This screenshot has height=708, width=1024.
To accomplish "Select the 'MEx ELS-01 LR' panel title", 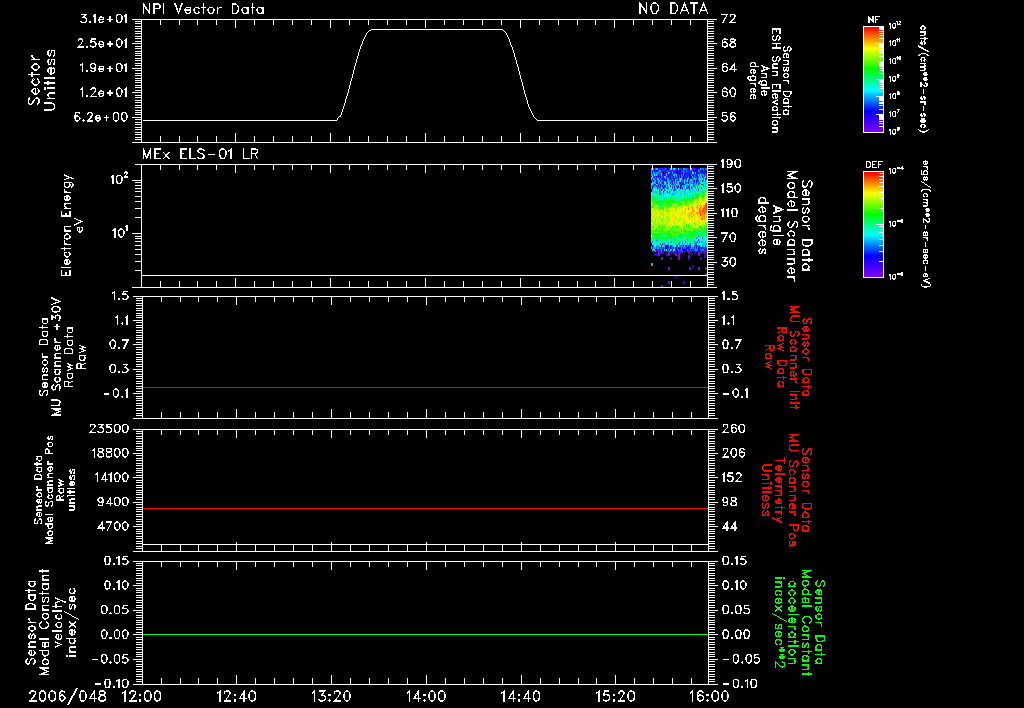I will [x=200, y=154].
